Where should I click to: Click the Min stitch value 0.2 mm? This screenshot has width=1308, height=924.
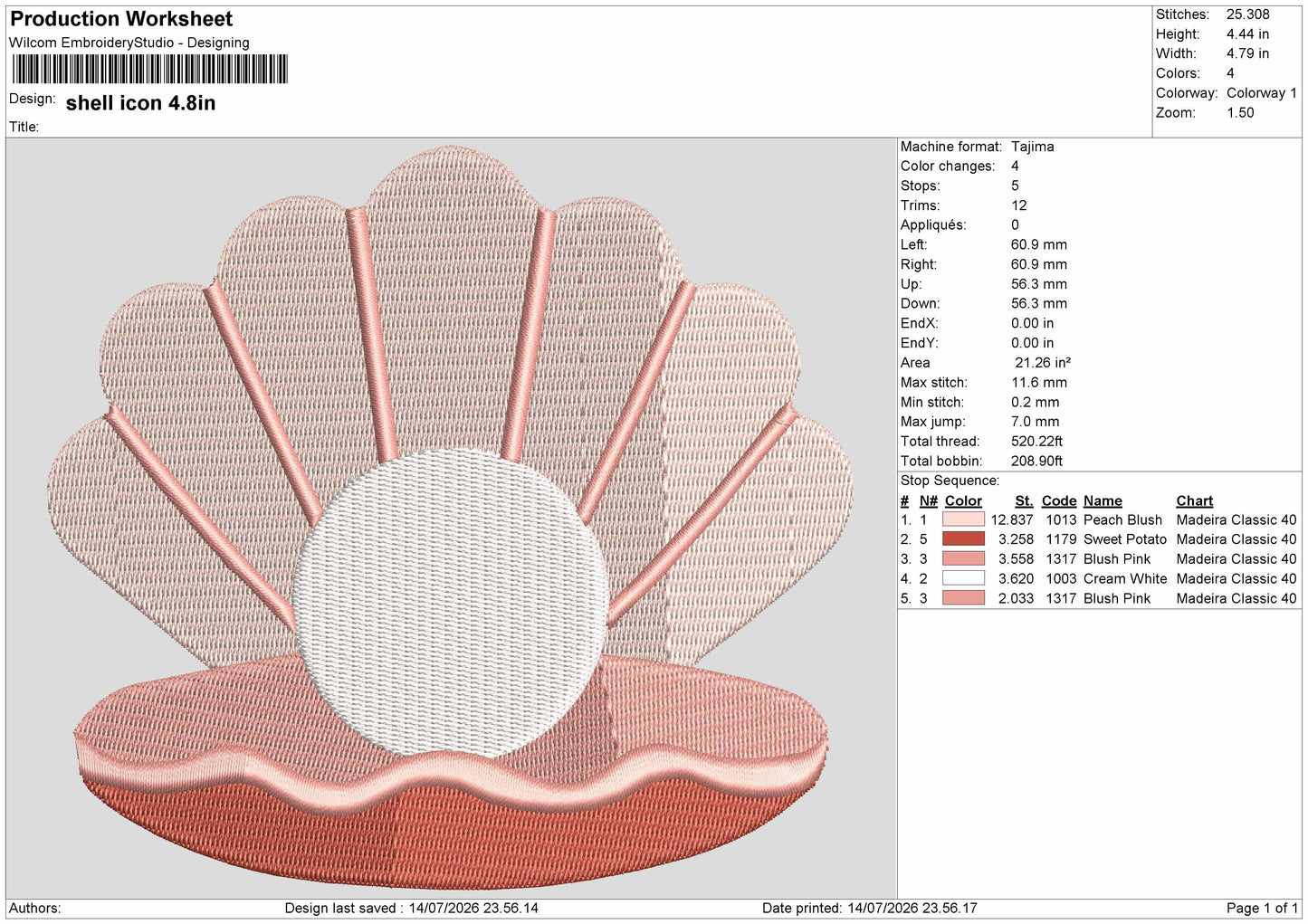1036,403
